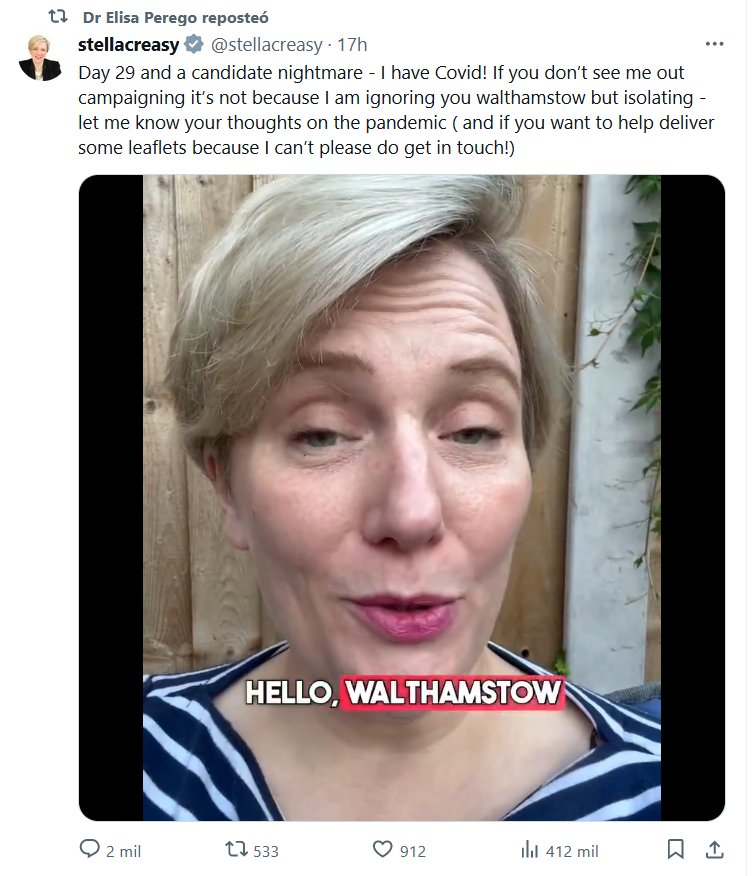
Task: Open the @stellacreasy handle link
Action: 267,45
